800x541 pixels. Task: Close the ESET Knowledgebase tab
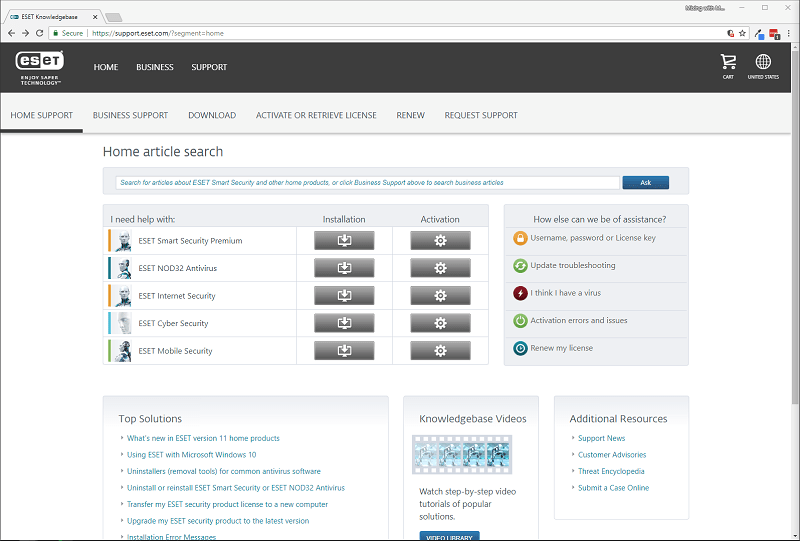click(95, 17)
